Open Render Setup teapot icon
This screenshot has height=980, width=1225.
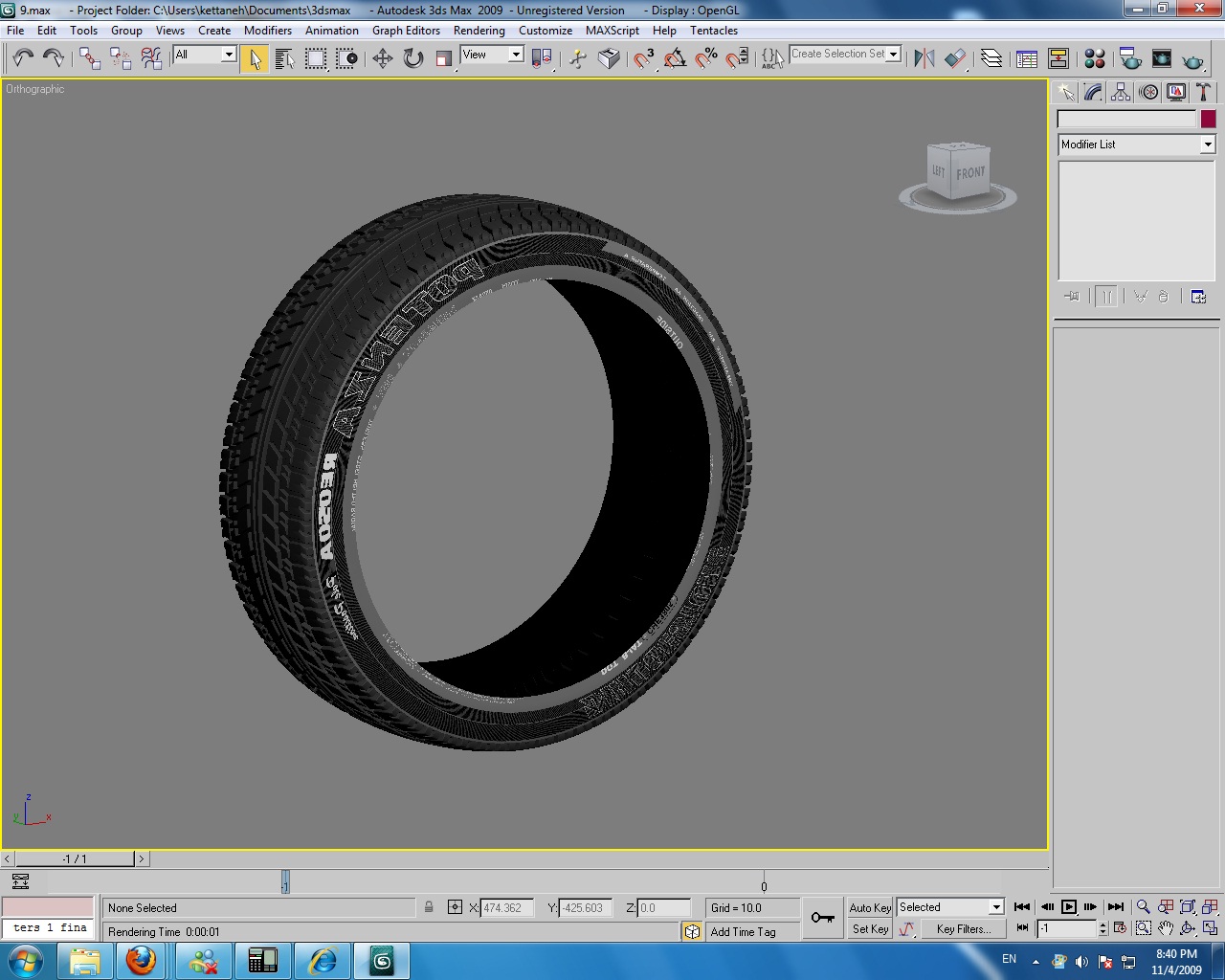1130,58
